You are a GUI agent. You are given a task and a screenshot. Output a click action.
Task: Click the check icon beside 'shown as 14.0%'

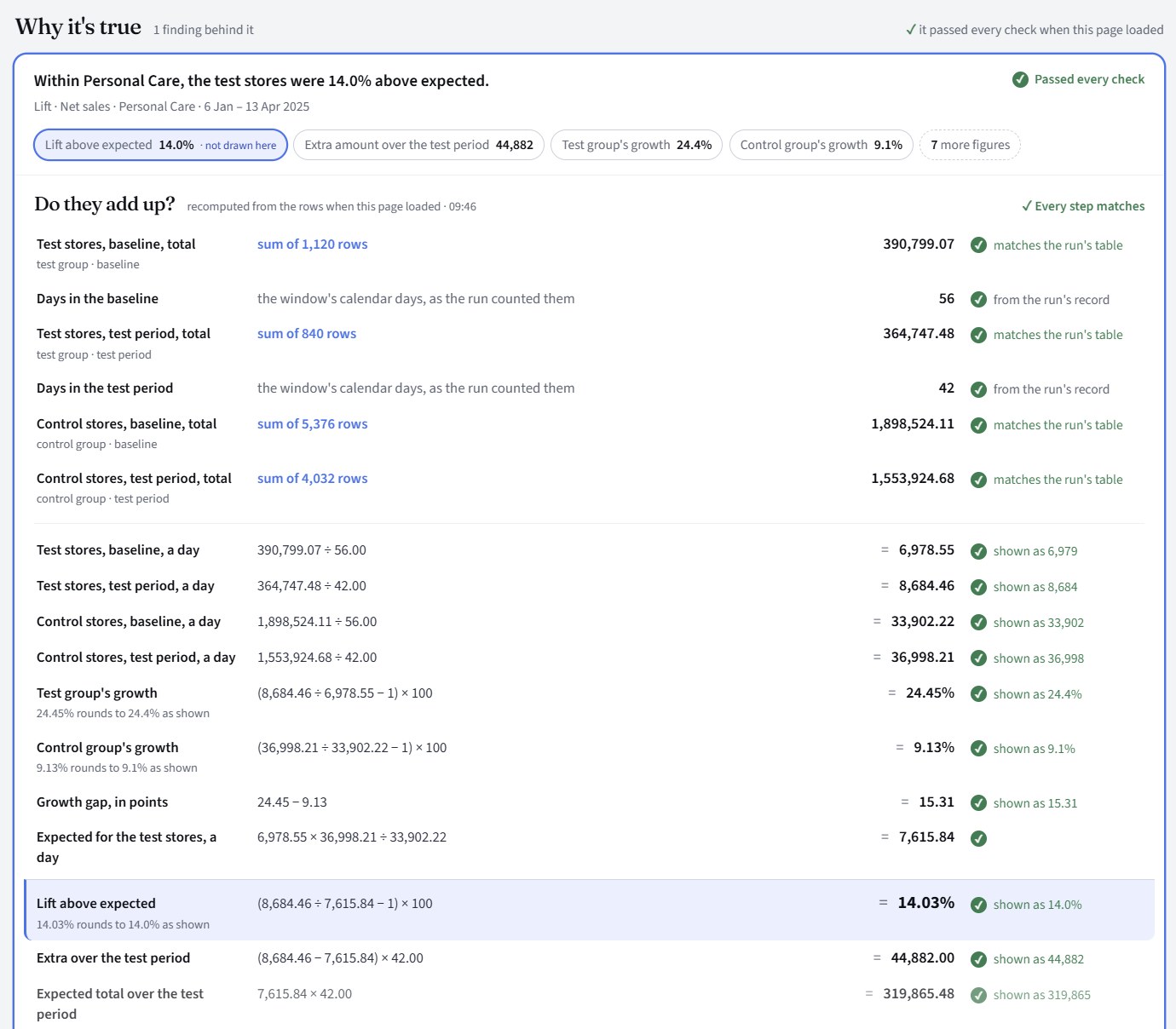[979, 905]
